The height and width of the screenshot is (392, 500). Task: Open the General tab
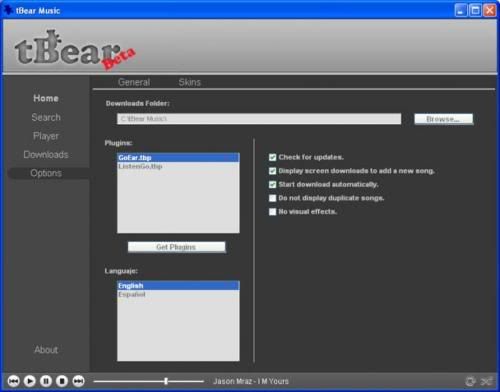(x=134, y=82)
